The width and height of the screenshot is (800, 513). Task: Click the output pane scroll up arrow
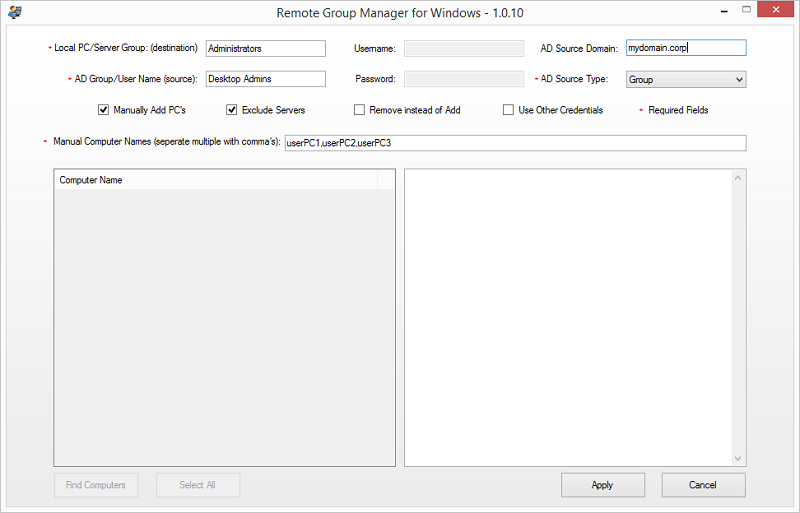pos(738,178)
